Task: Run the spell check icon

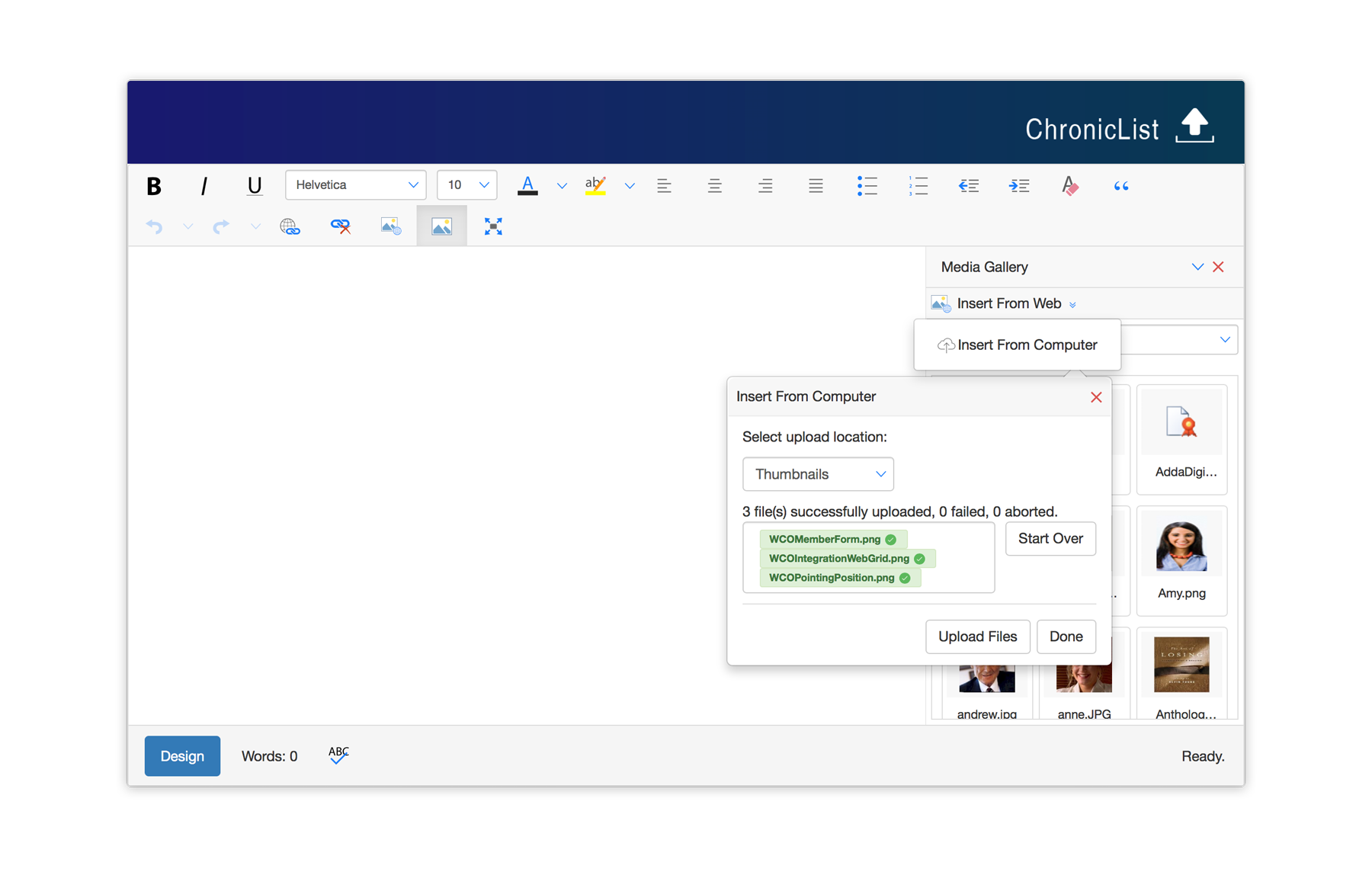Action: [x=338, y=755]
